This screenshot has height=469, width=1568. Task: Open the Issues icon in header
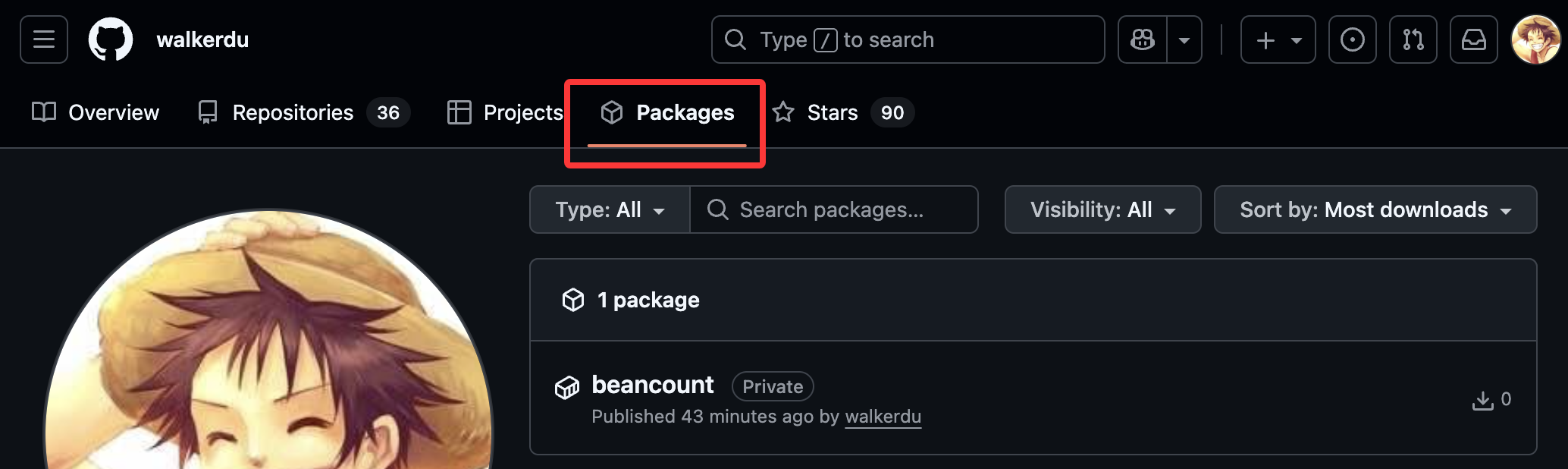click(x=1352, y=39)
